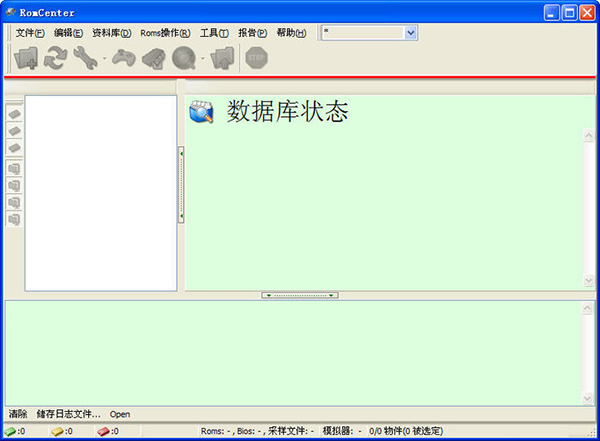The height and width of the screenshot is (441, 600).
Task: Open the arrow next to the globe icon
Action: [x=203, y=59]
